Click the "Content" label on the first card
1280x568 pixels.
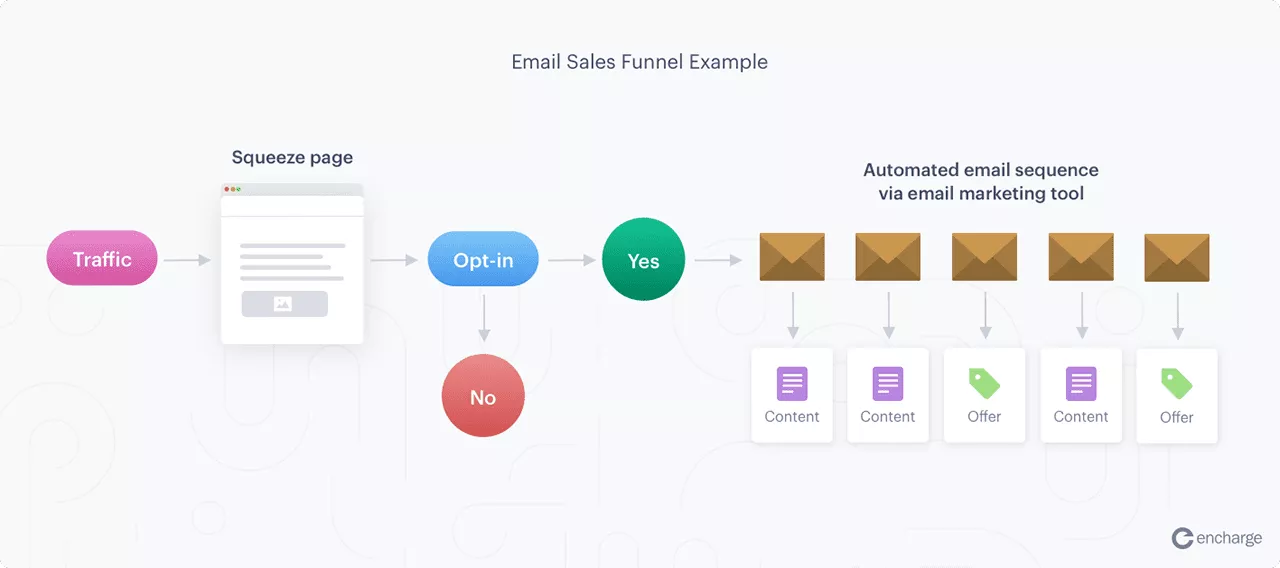coord(792,417)
